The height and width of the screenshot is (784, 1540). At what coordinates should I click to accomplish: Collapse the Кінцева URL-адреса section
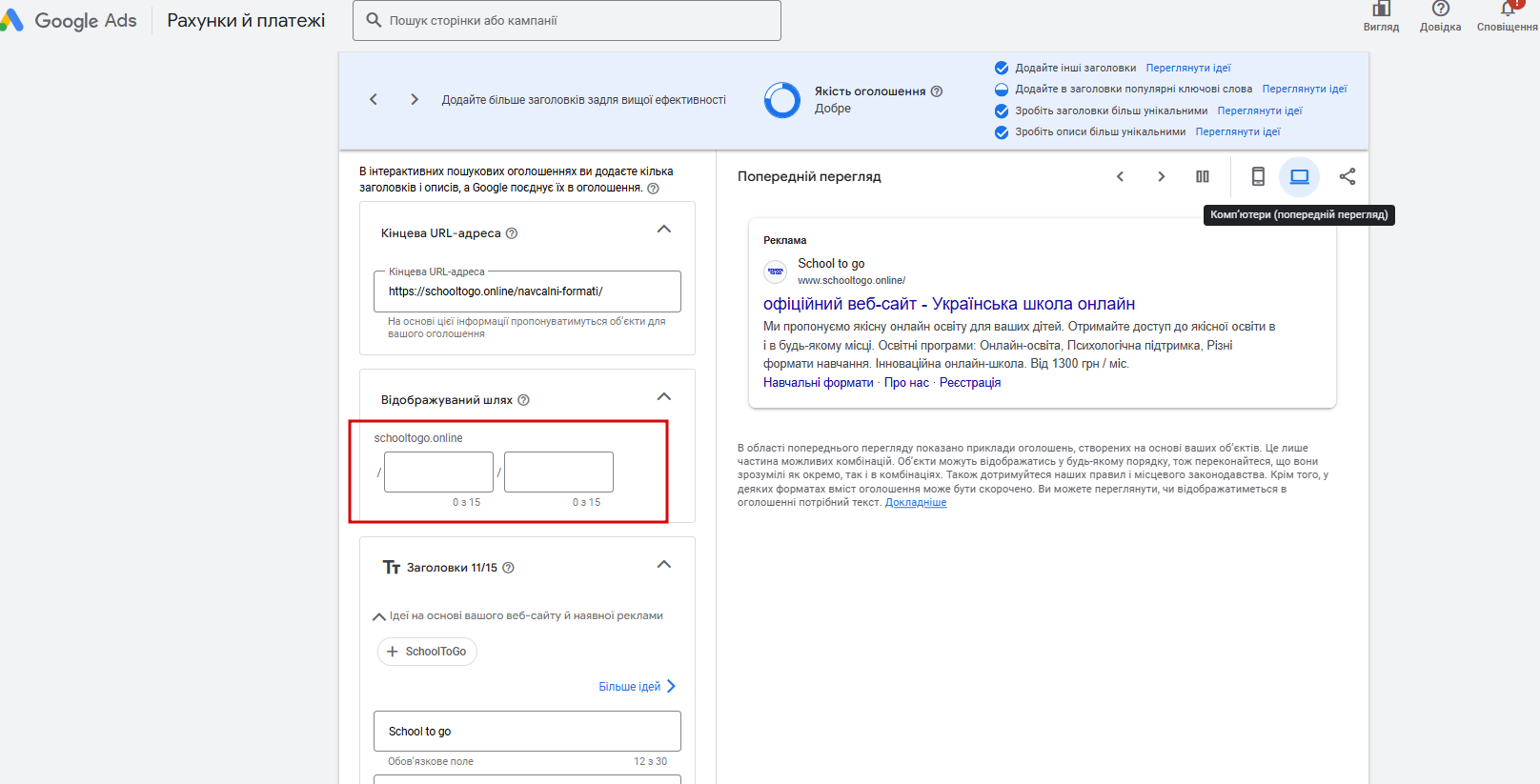point(664,230)
